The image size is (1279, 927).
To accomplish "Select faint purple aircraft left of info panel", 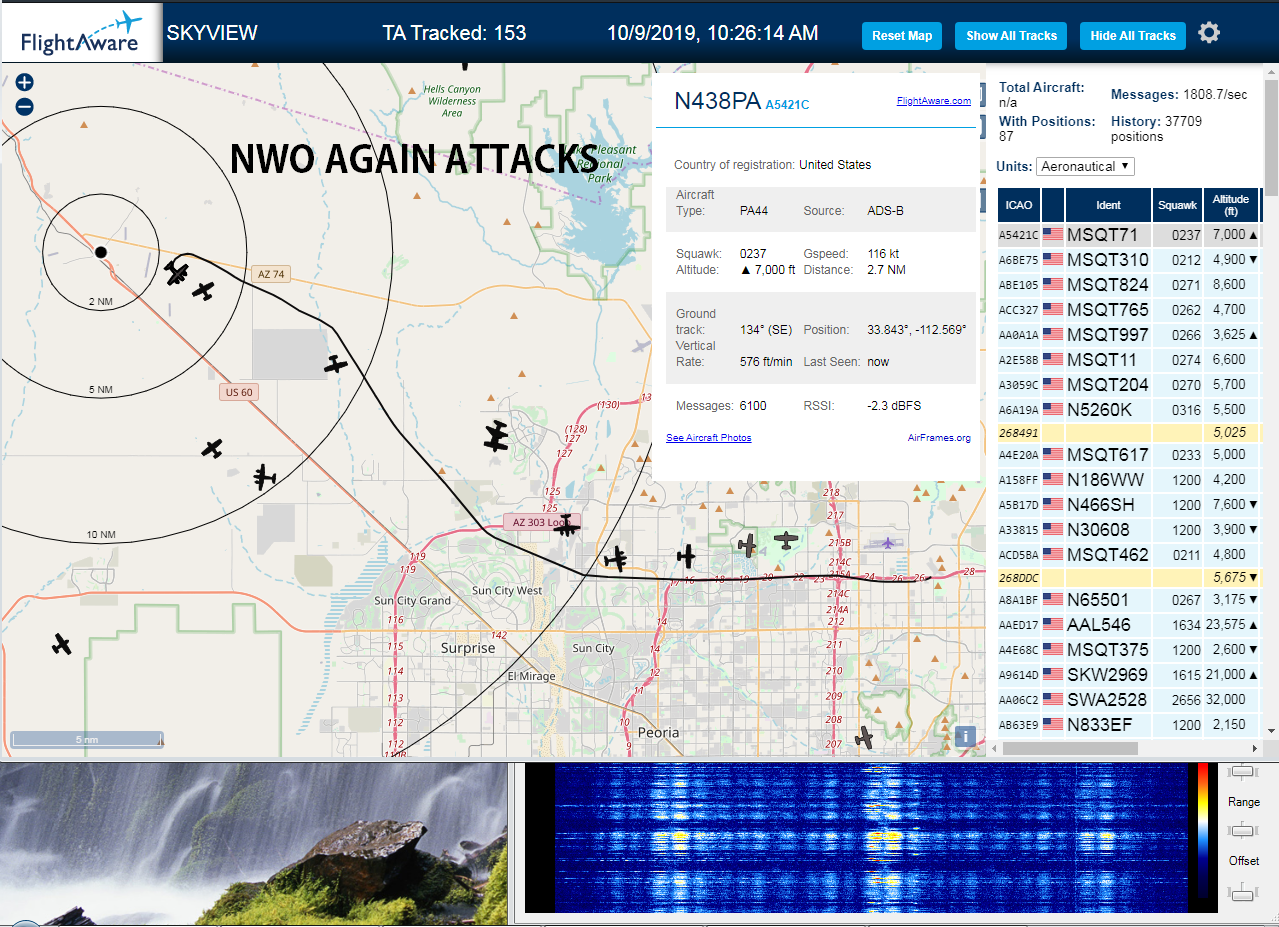I will pyautogui.click(x=642, y=346).
